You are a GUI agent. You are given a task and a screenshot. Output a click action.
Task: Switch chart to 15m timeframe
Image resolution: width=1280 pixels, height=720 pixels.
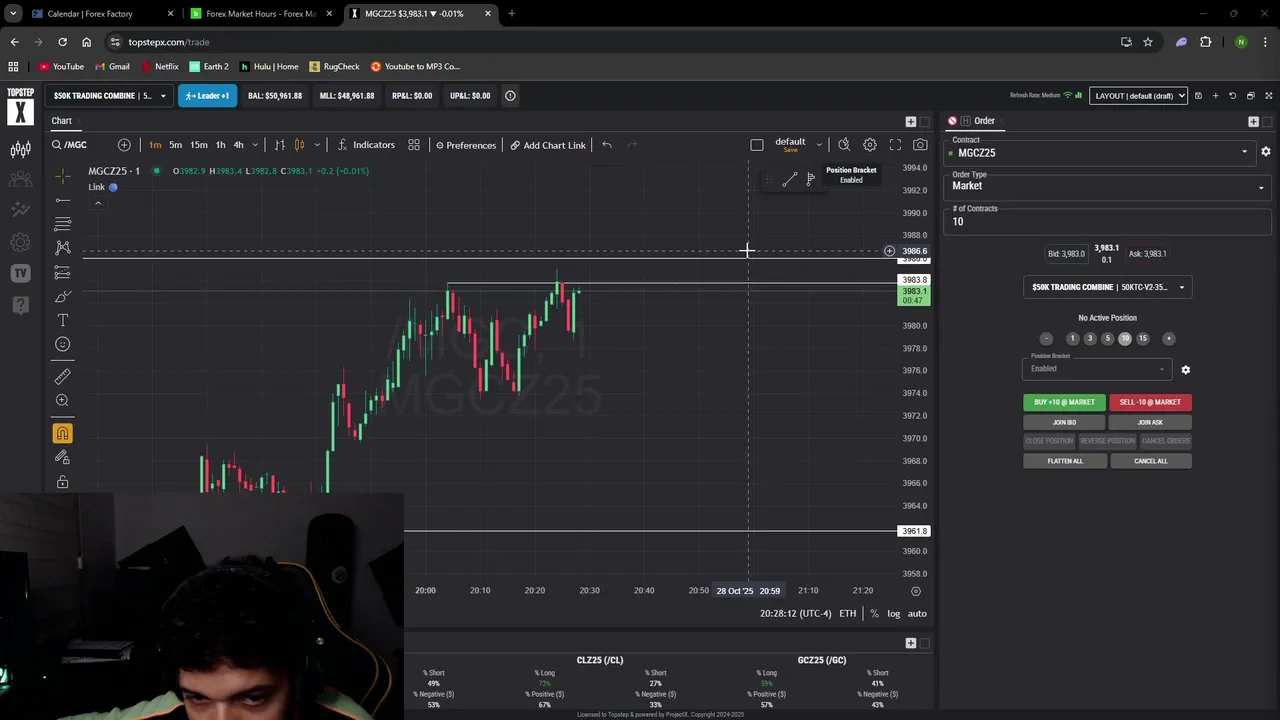click(199, 145)
